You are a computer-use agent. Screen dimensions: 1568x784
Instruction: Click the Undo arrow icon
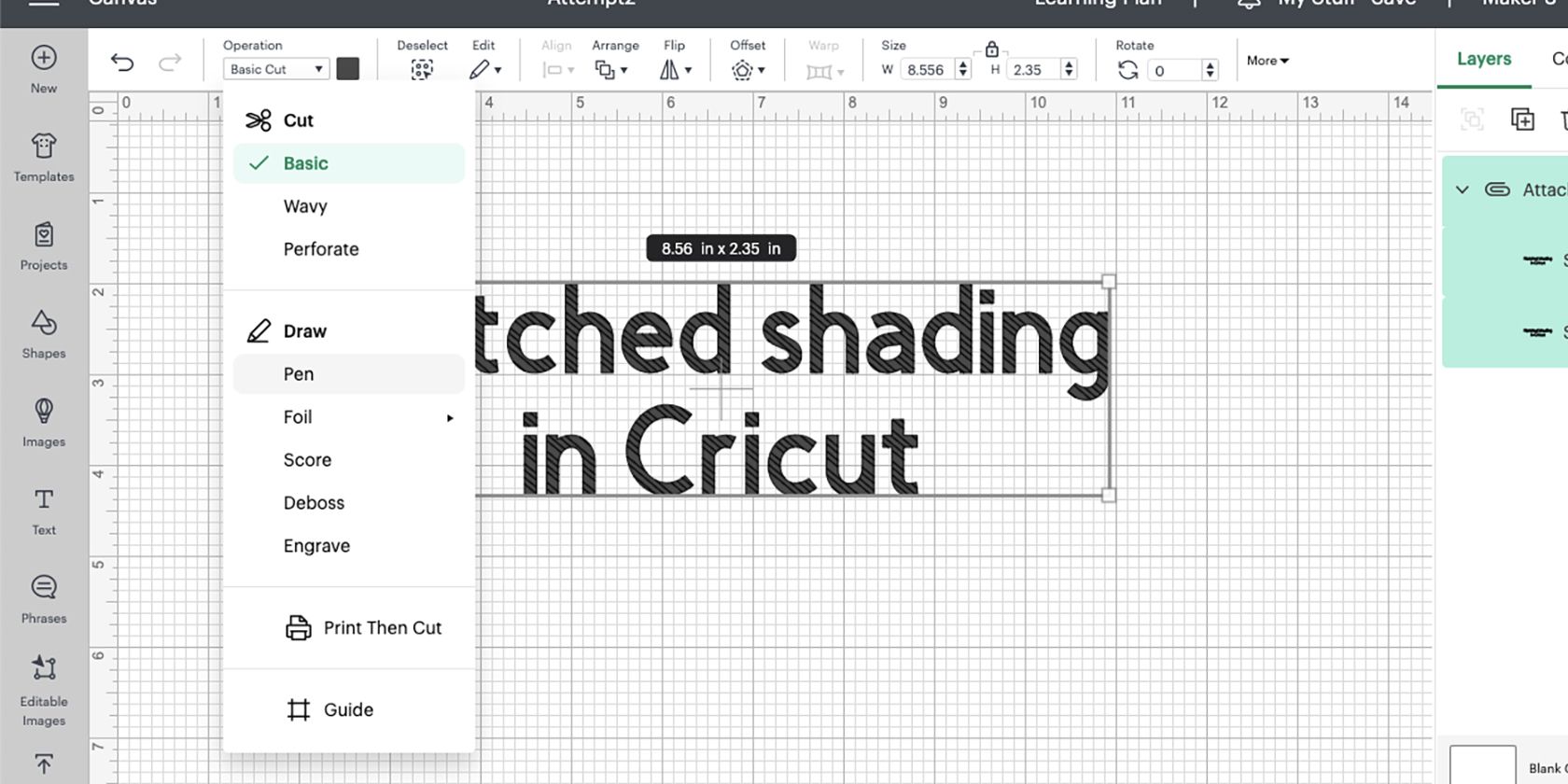point(122,63)
